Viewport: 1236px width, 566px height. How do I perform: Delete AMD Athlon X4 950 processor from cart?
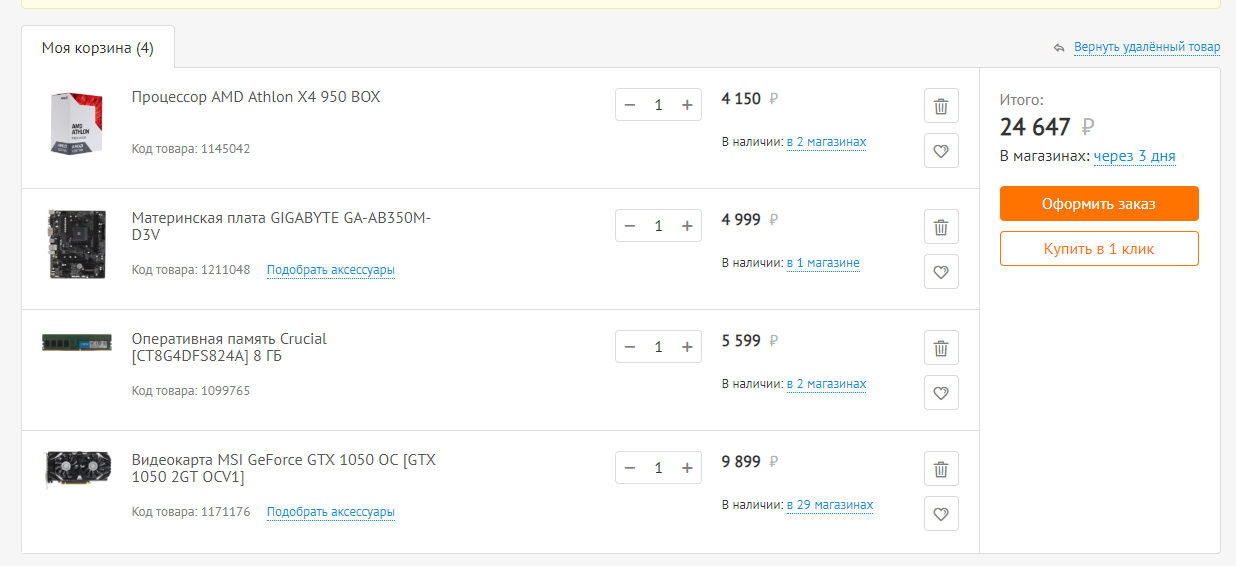coord(941,106)
